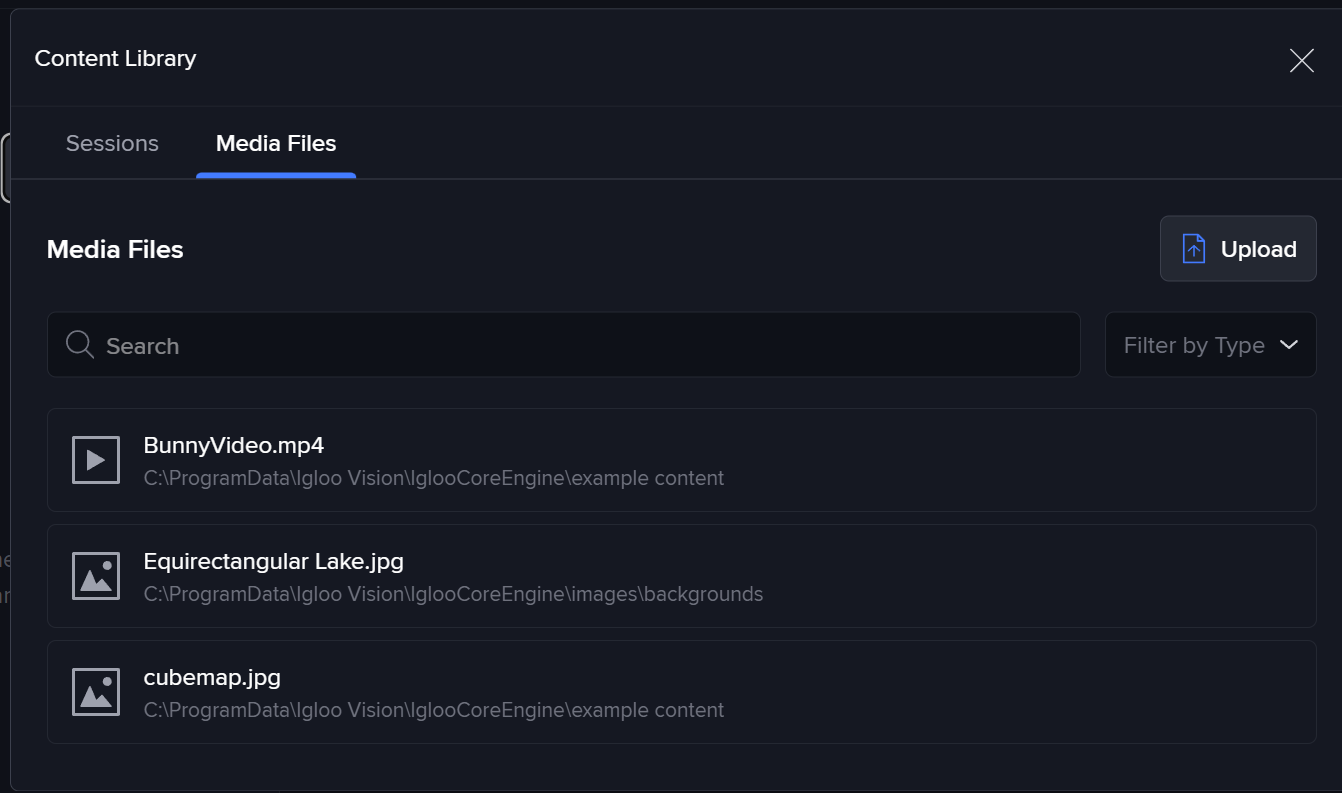Expand the filter chevron arrow
This screenshot has width=1342, height=793.
pos(1289,345)
